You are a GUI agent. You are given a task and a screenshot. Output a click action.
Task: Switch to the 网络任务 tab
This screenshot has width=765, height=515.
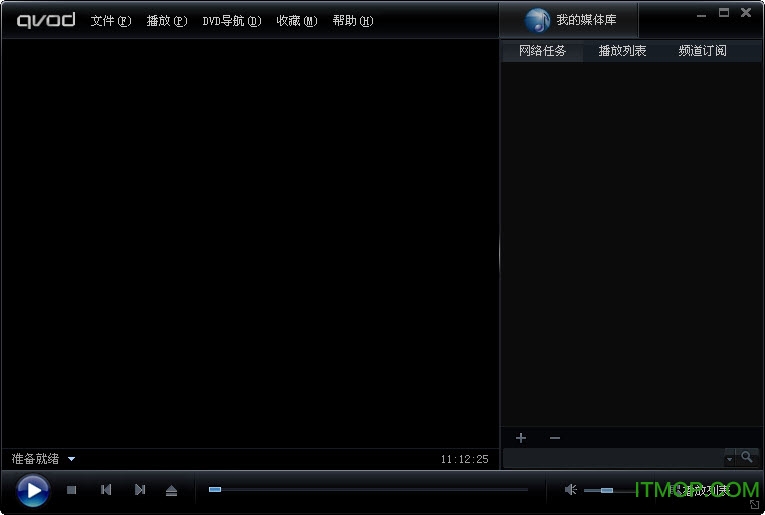(x=542, y=51)
